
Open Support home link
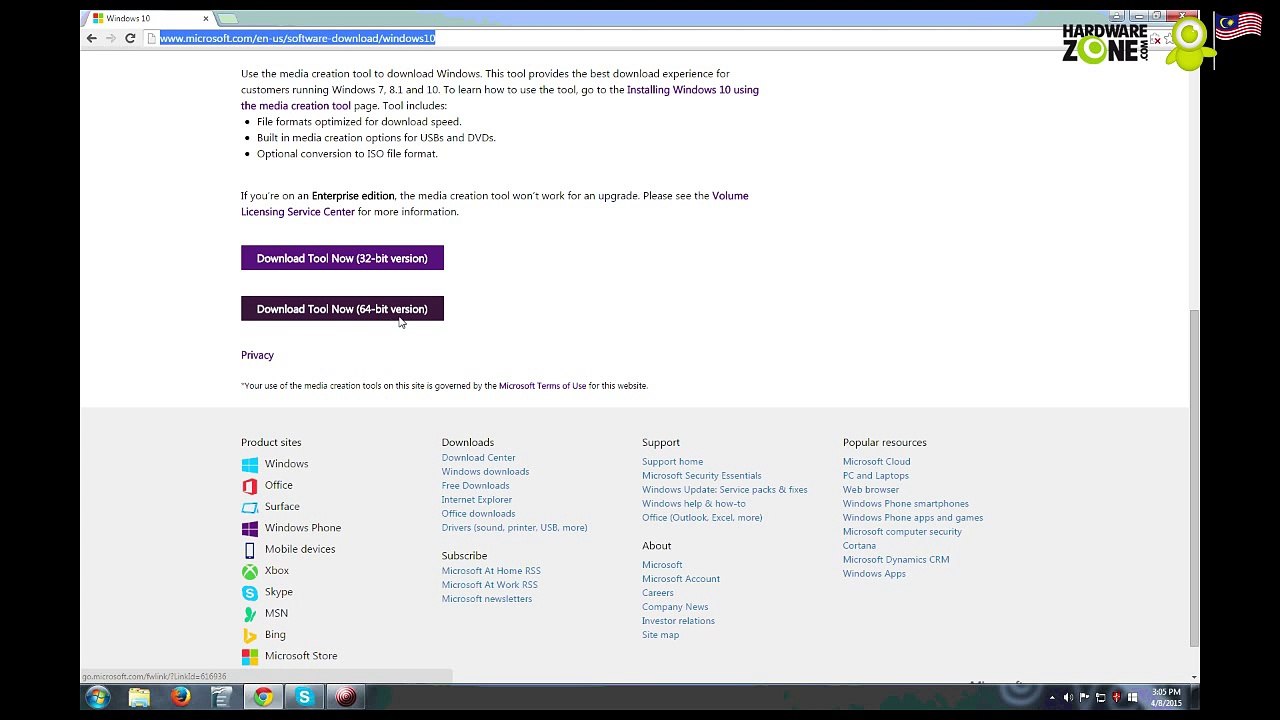coord(672,462)
